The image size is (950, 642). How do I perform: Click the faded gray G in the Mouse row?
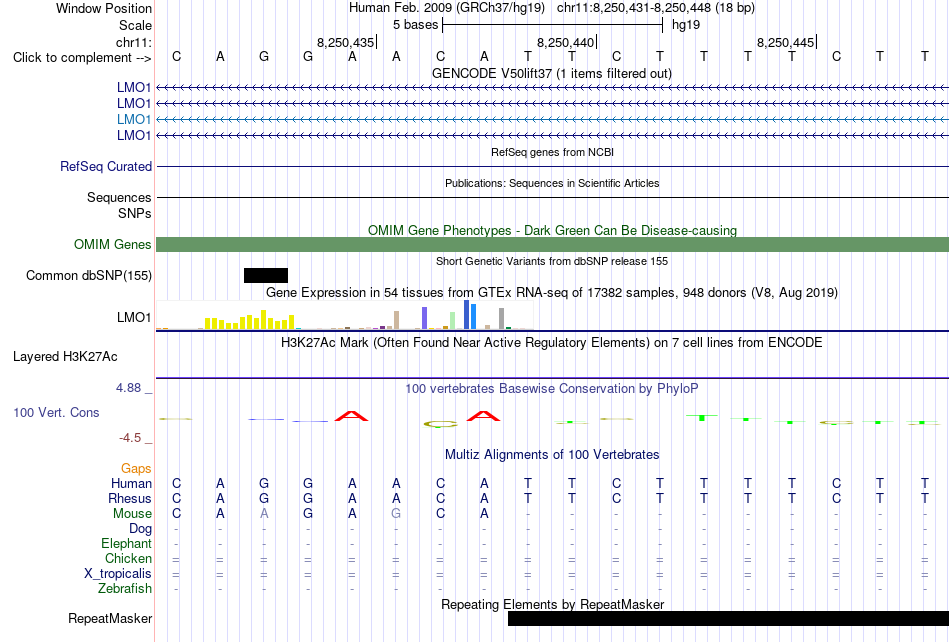click(x=396, y=514)
